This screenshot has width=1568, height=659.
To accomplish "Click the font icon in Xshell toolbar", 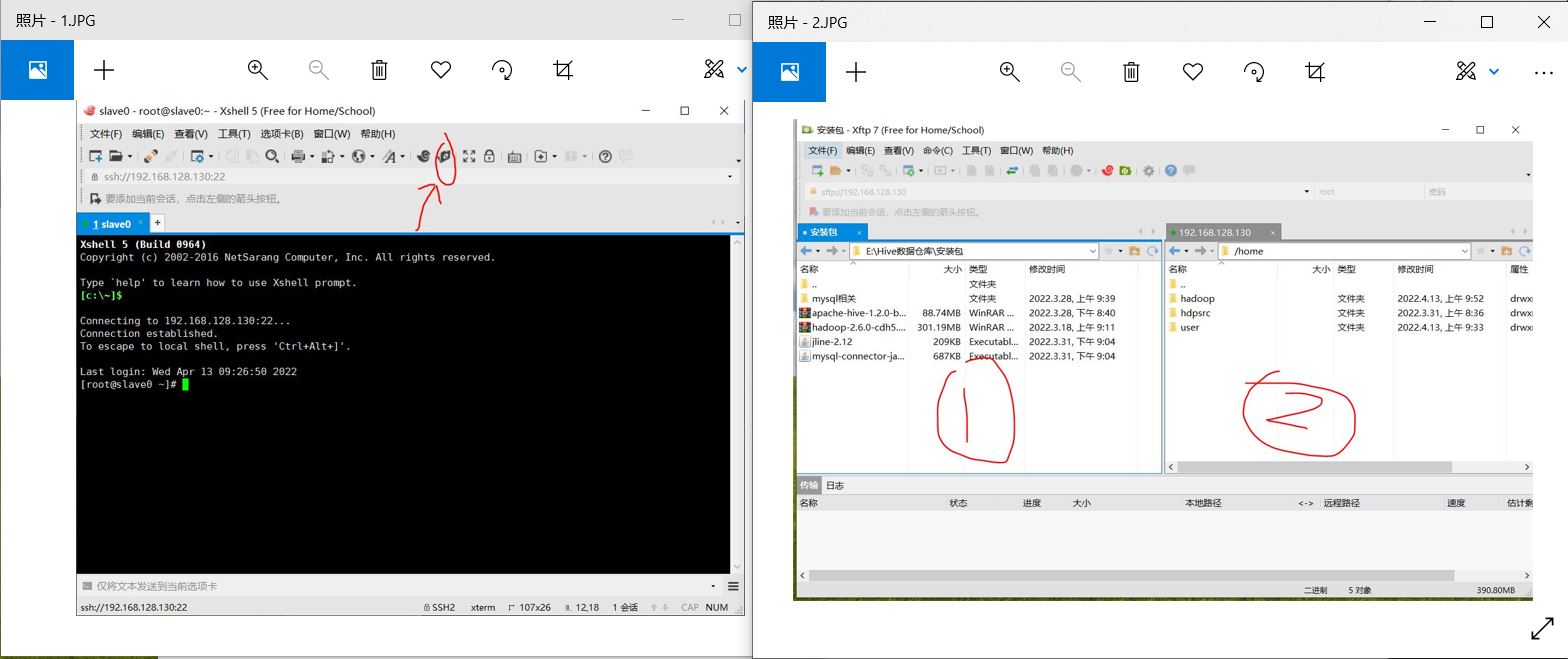I will point(389,156).
